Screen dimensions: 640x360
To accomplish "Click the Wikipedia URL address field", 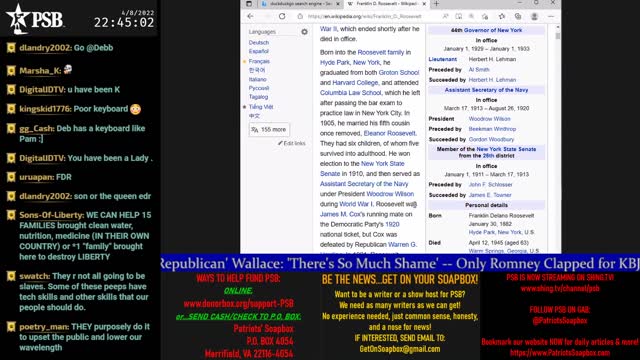I will pyautogui.click(x=364, y=16).
